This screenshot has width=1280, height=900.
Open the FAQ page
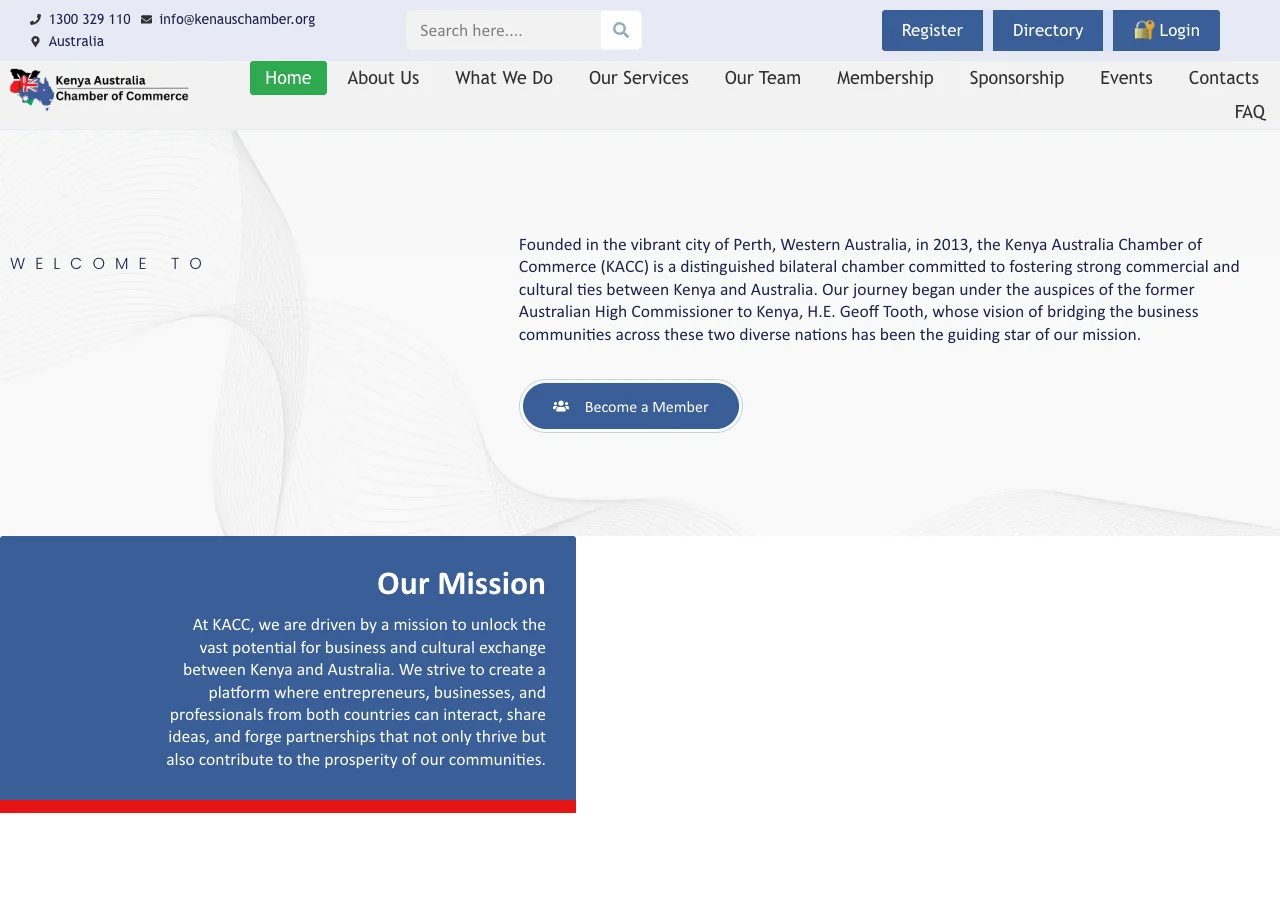1250,112
